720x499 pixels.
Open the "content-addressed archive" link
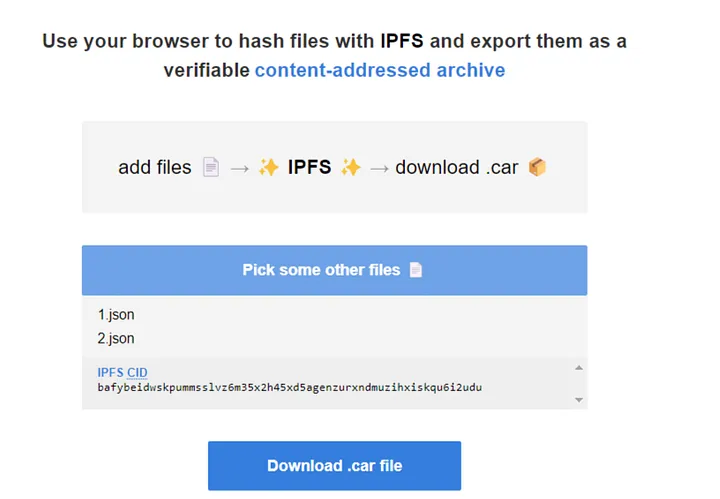380,70
